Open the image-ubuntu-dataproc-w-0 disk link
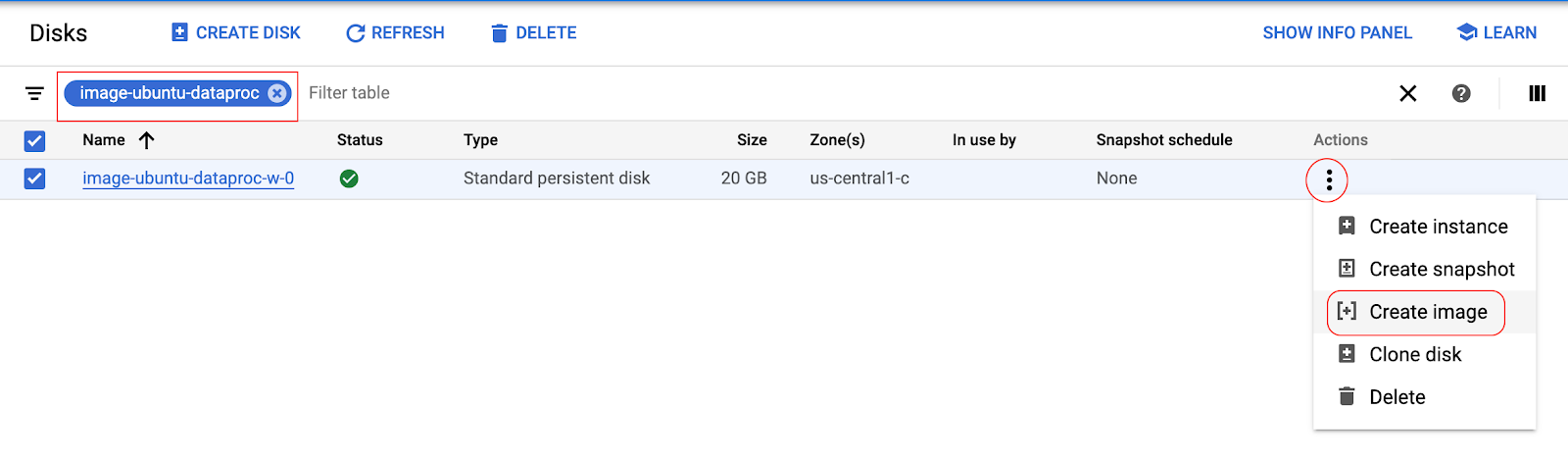Screen dimensions: 1568x460 (188, 179)
